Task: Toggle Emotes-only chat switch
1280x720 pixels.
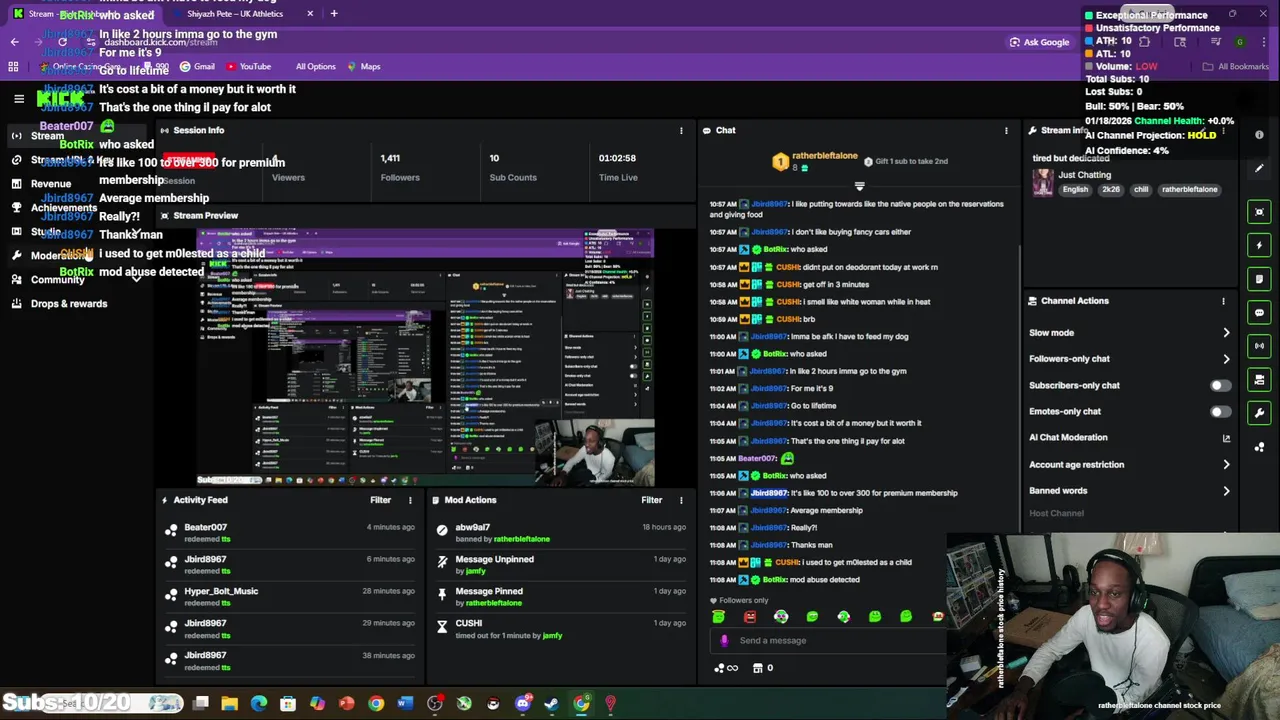Action: tap(1220, 412)
